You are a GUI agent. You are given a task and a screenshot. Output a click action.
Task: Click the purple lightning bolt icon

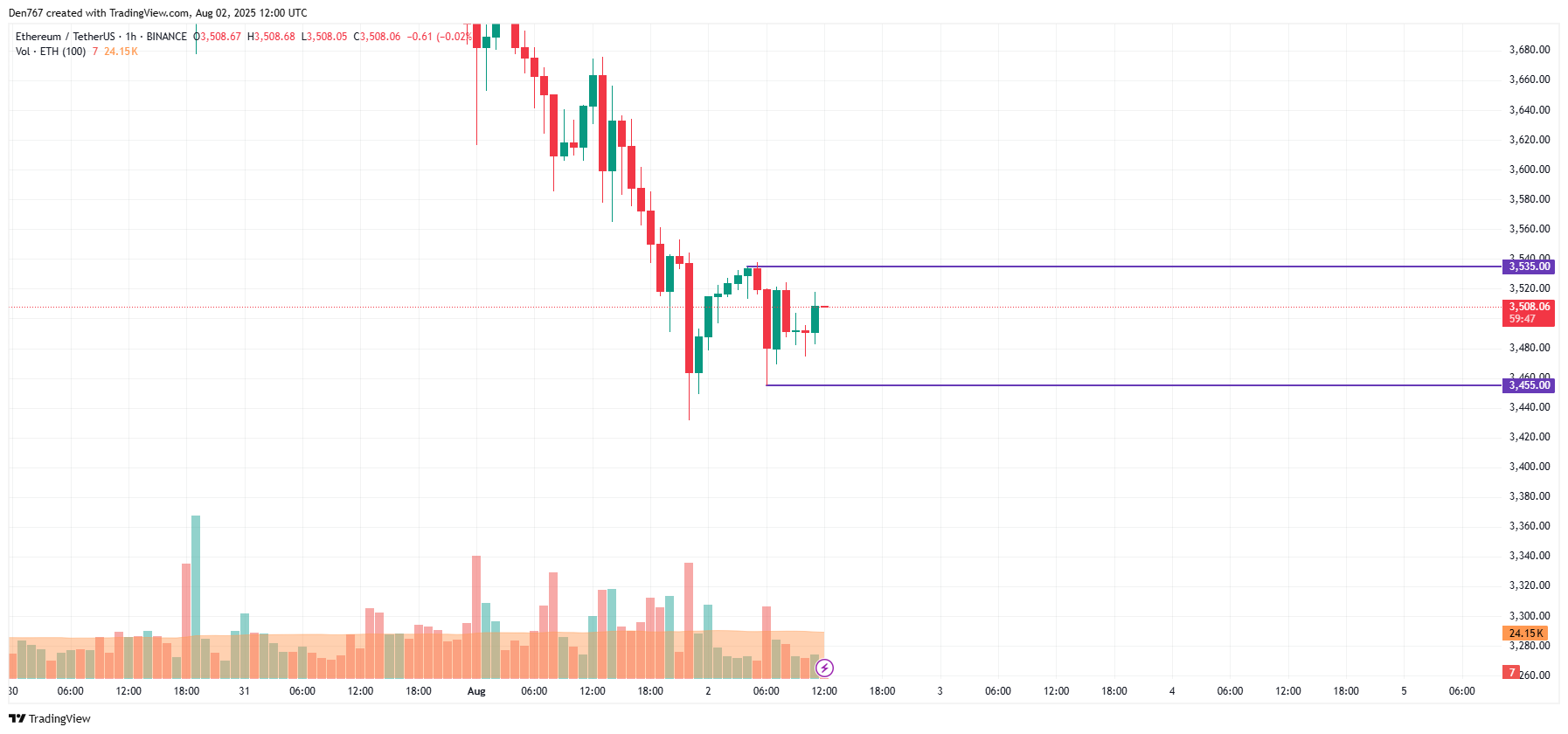[824, 668]
